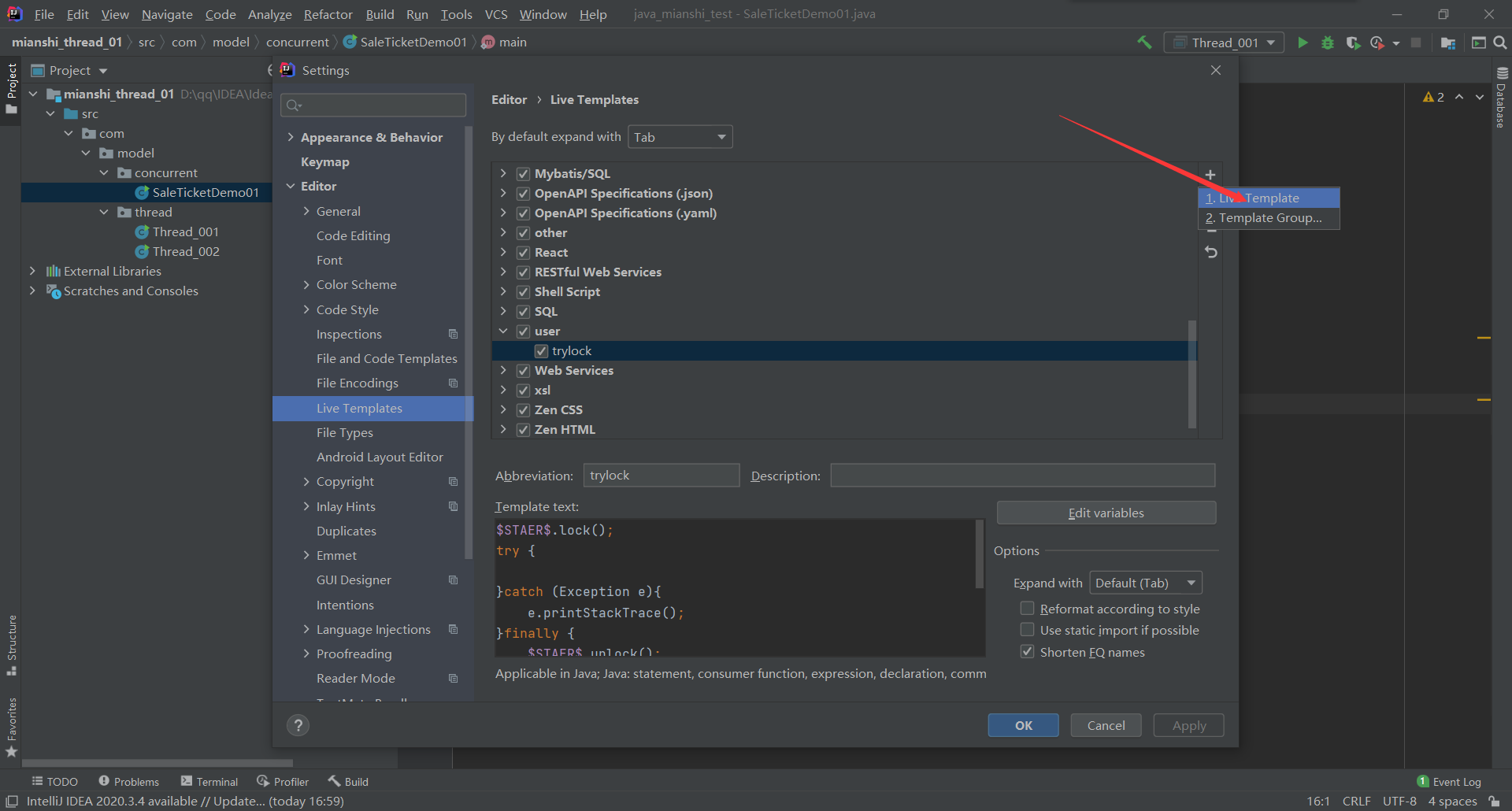Open the Database tool window
The width and height of the screenshot is (1512, 811).
1501,98
